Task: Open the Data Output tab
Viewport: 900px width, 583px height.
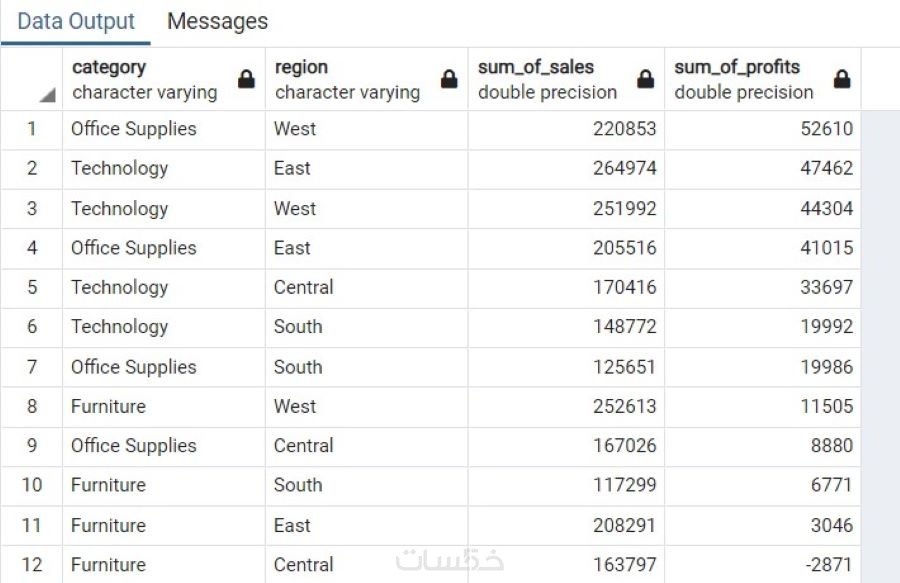Action: point(76,21)
